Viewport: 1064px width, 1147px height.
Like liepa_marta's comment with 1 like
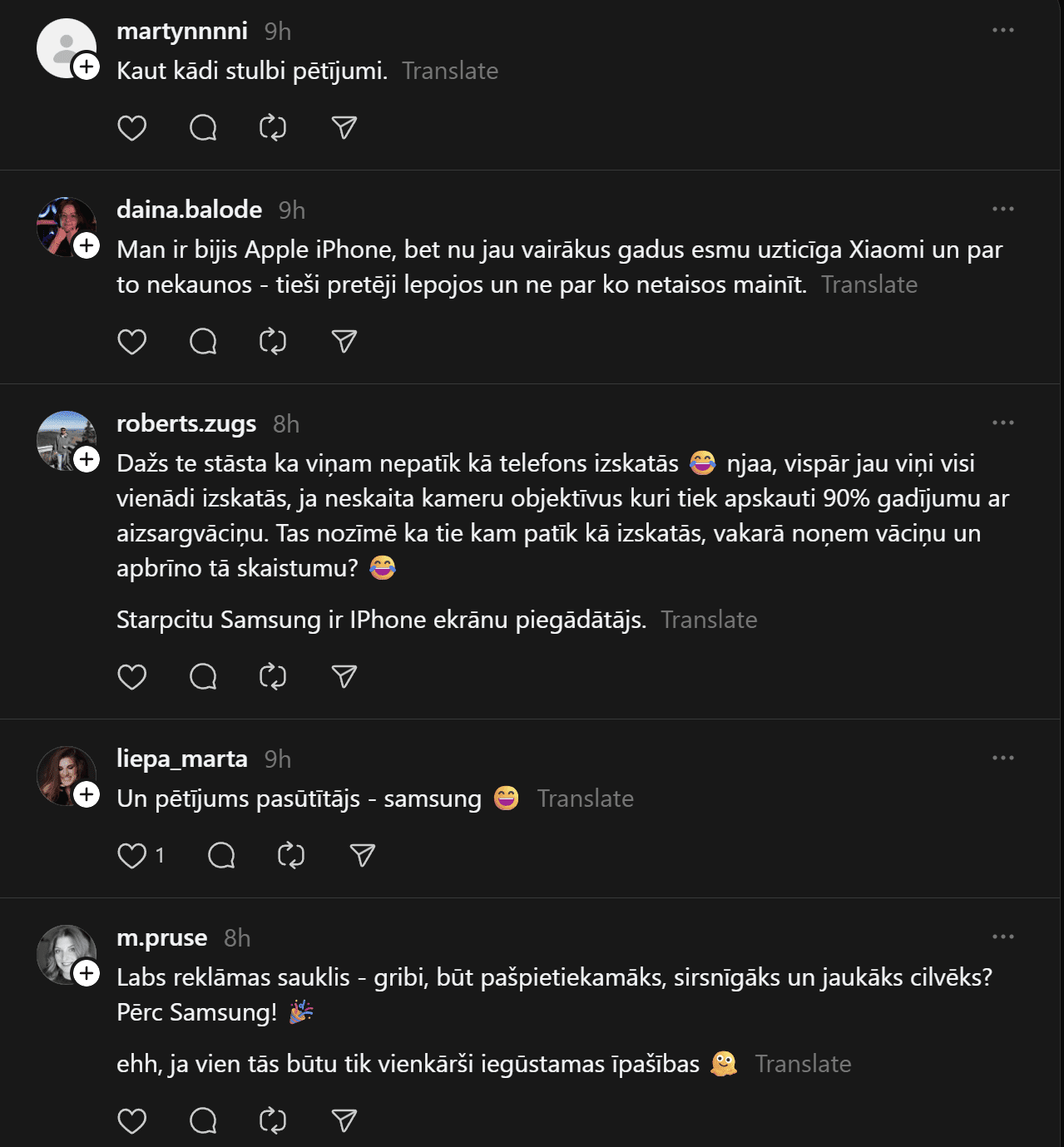132,856
